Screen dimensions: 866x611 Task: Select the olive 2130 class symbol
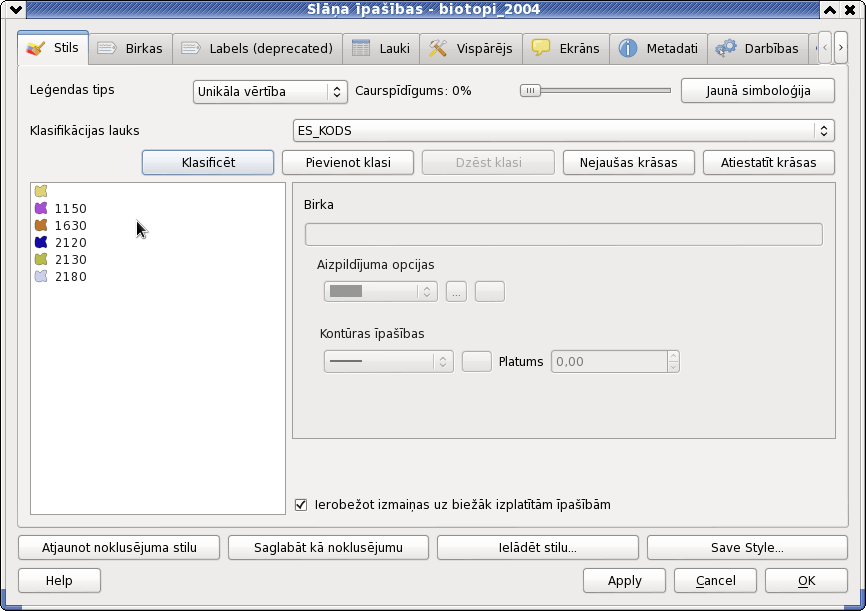[41, 259]
